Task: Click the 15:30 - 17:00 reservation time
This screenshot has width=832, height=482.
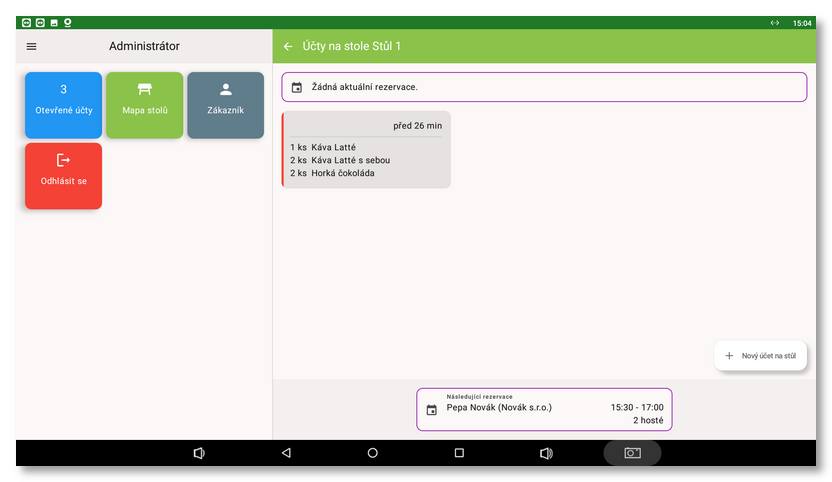Action: click(x=637, y=407)
